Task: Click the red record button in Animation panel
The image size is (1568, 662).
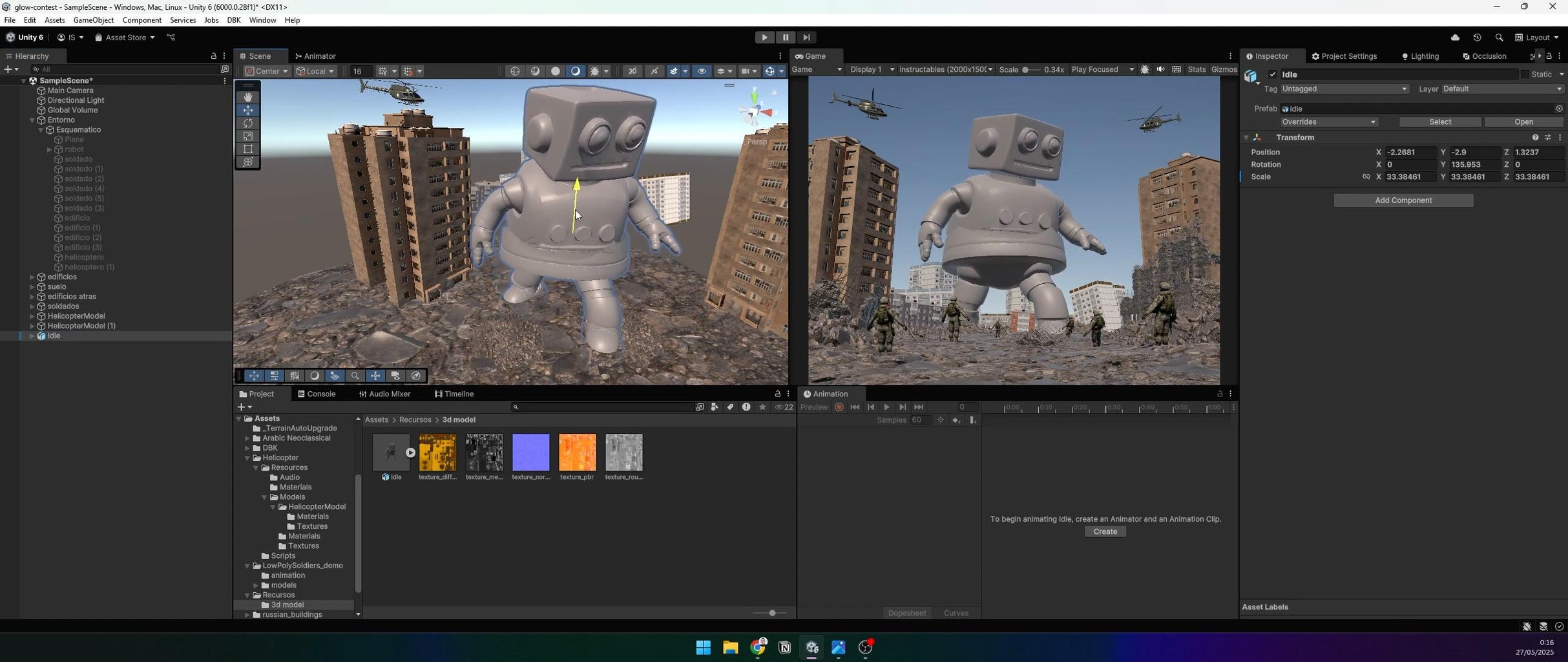Action: [x=839, y=407]
